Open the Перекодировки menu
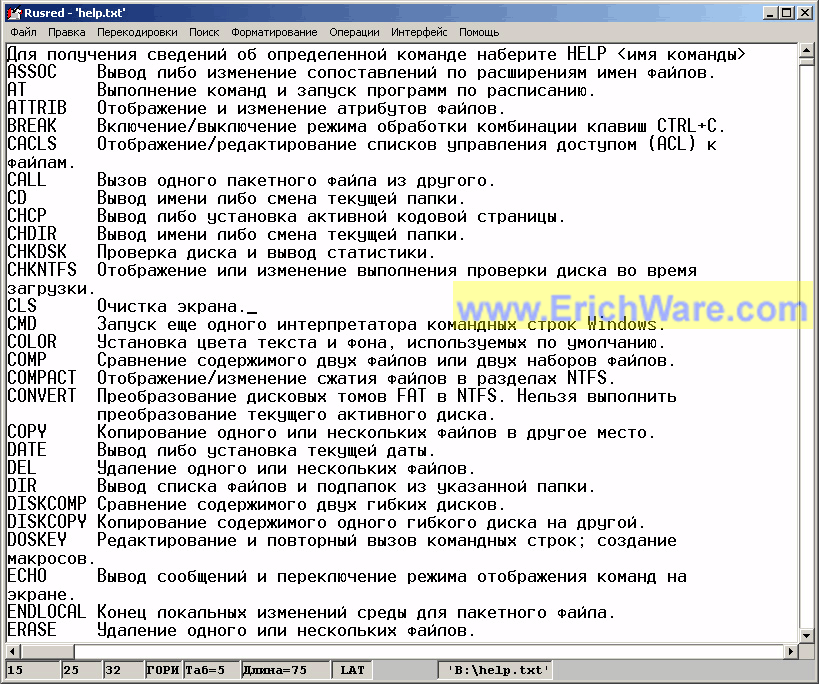 click(137, 32)
